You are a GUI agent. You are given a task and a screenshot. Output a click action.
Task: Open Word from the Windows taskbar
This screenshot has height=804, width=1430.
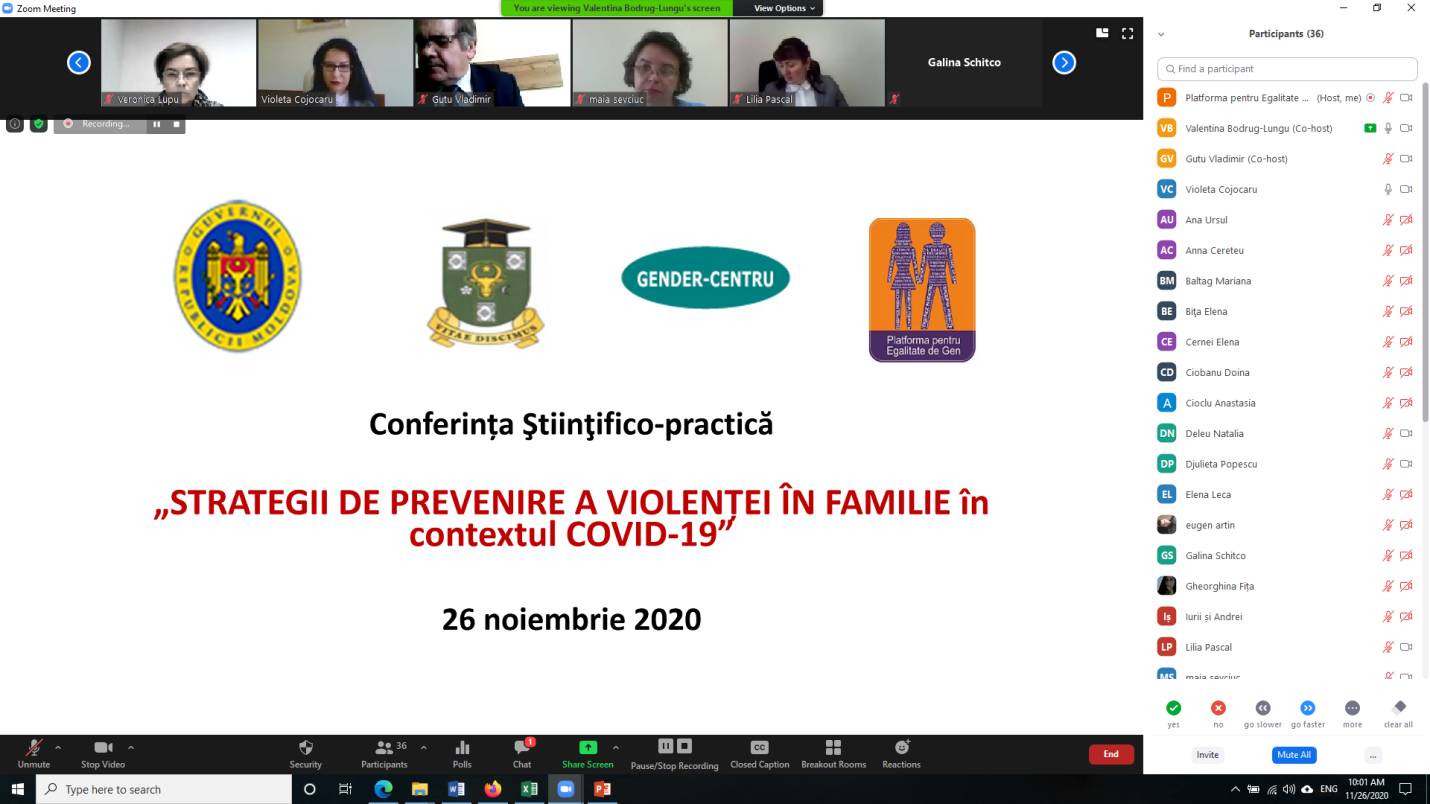456,789
